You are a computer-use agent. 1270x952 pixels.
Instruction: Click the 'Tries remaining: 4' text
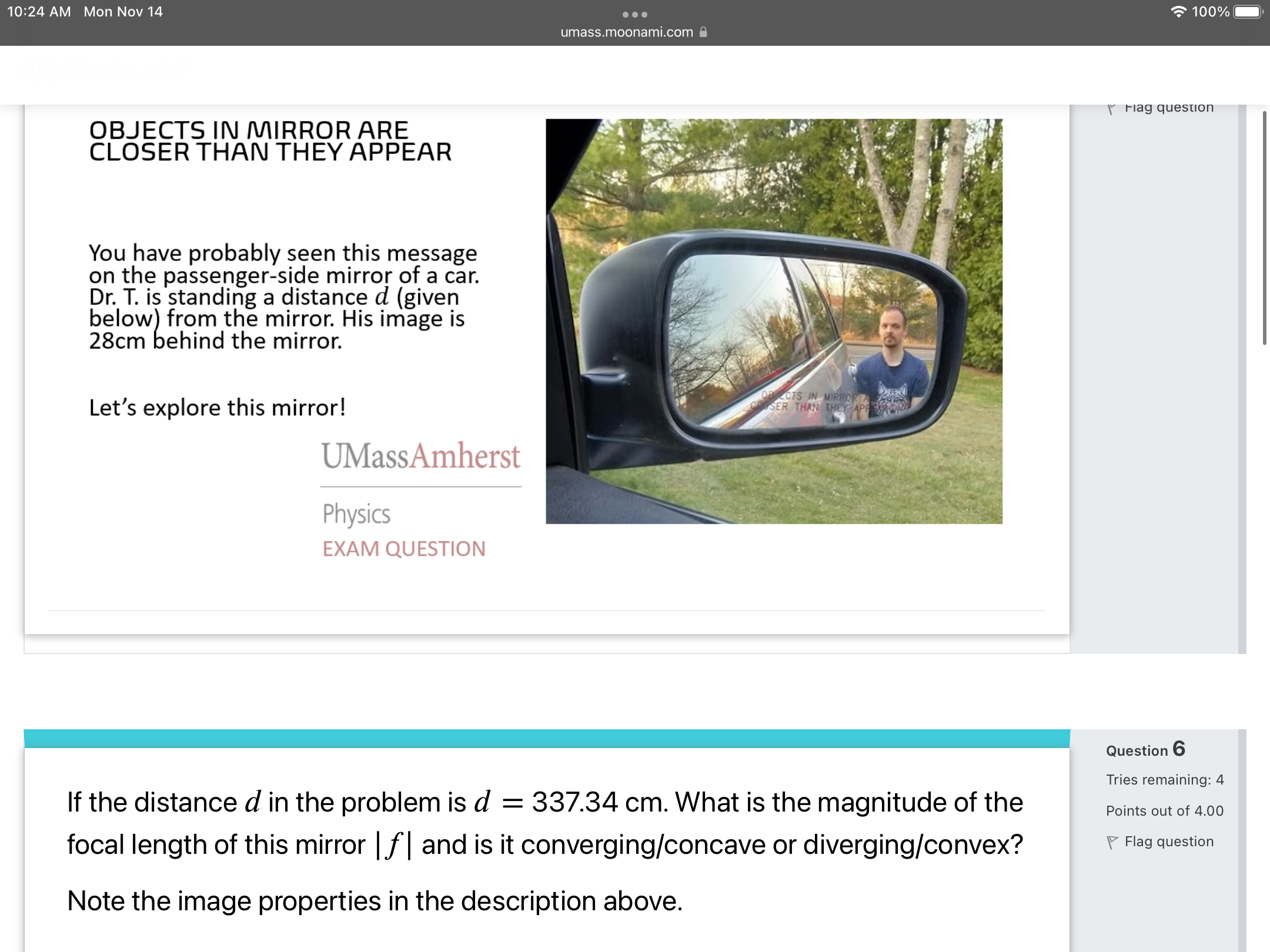(x=1164, y=780)
